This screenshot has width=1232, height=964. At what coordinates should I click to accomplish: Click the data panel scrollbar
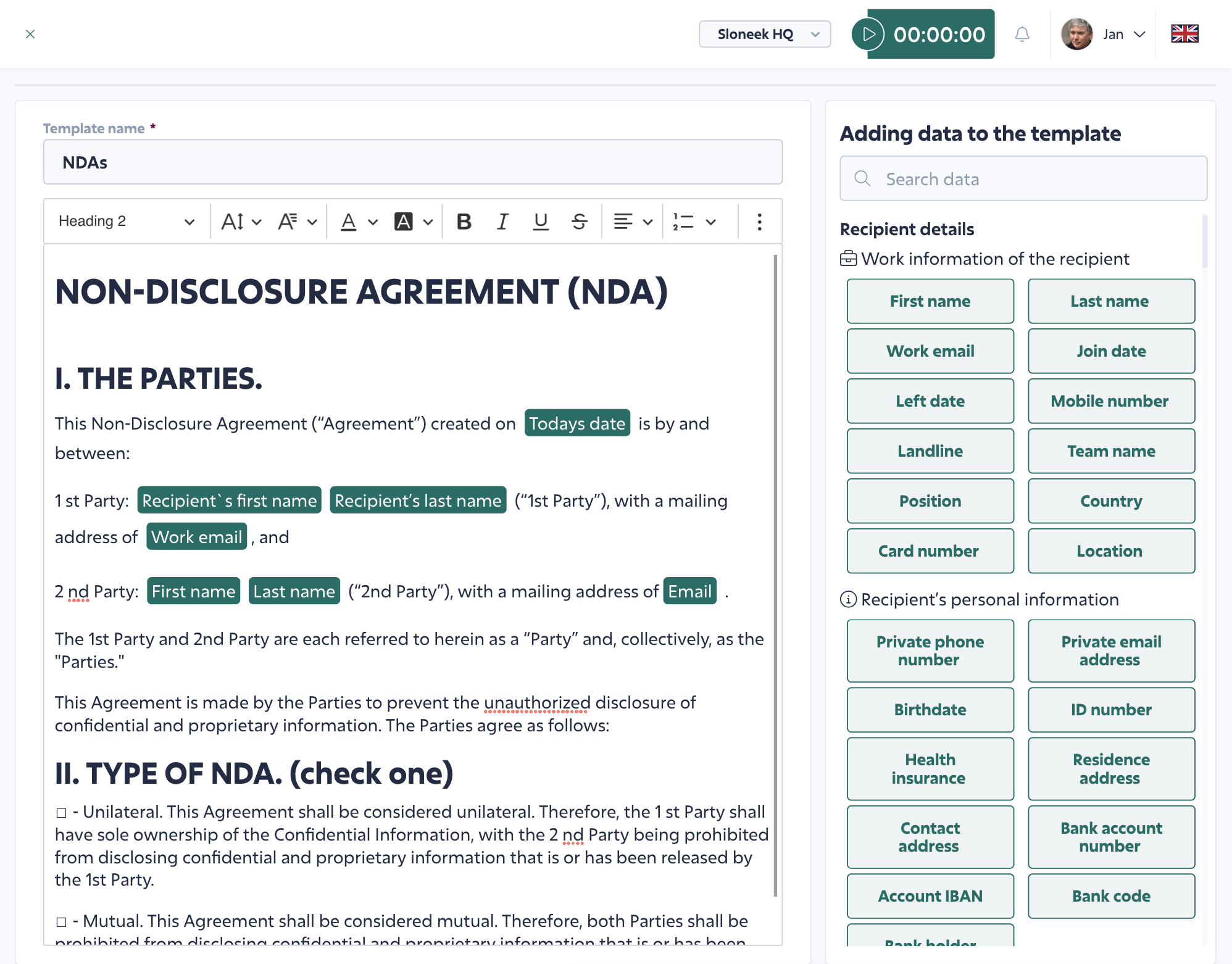(x=1205, y=241)
